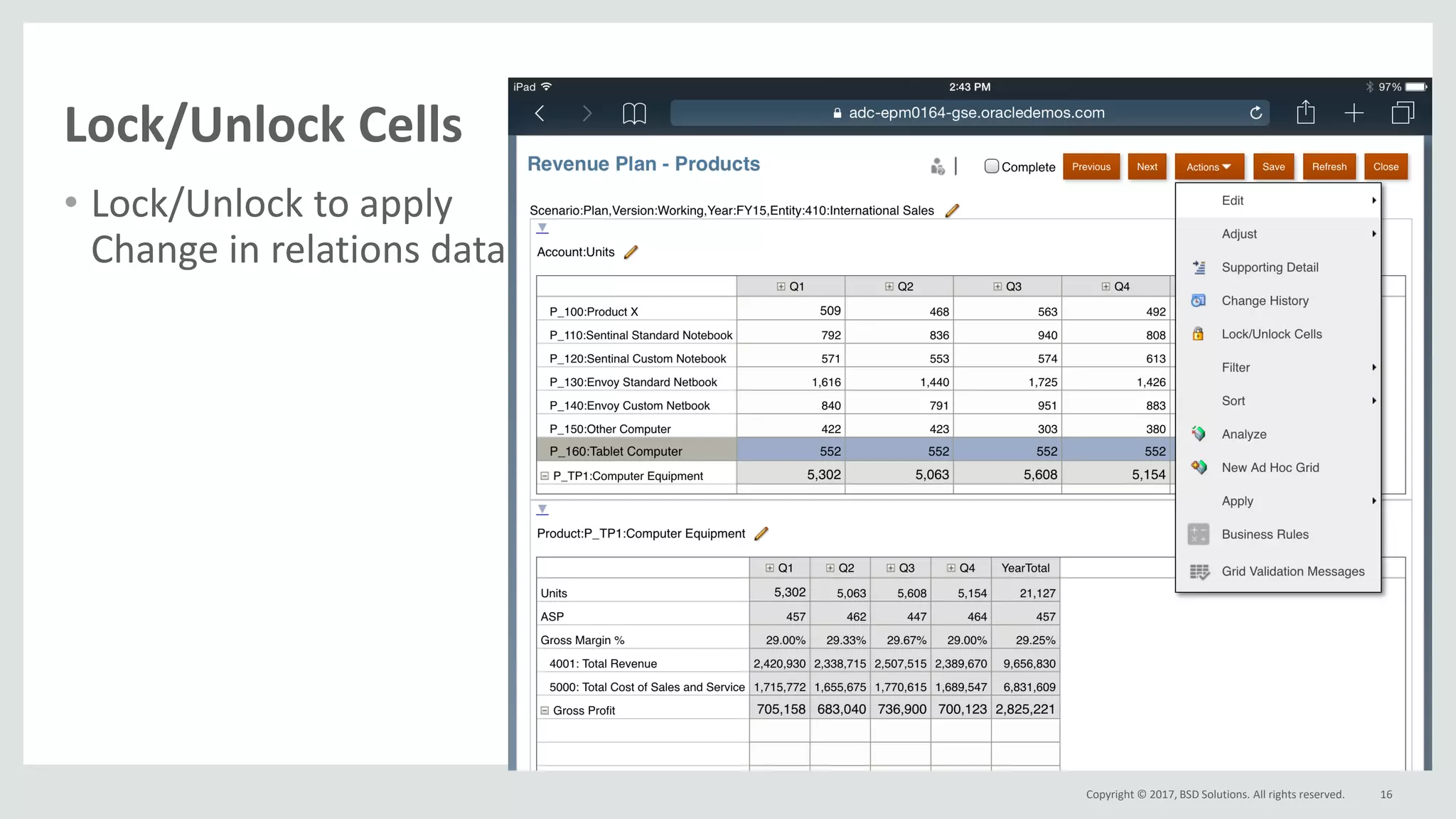The height and width of the screenshot is (819, 1456).
Task: Check the Complete checkbox
Action: coord(991,166)
